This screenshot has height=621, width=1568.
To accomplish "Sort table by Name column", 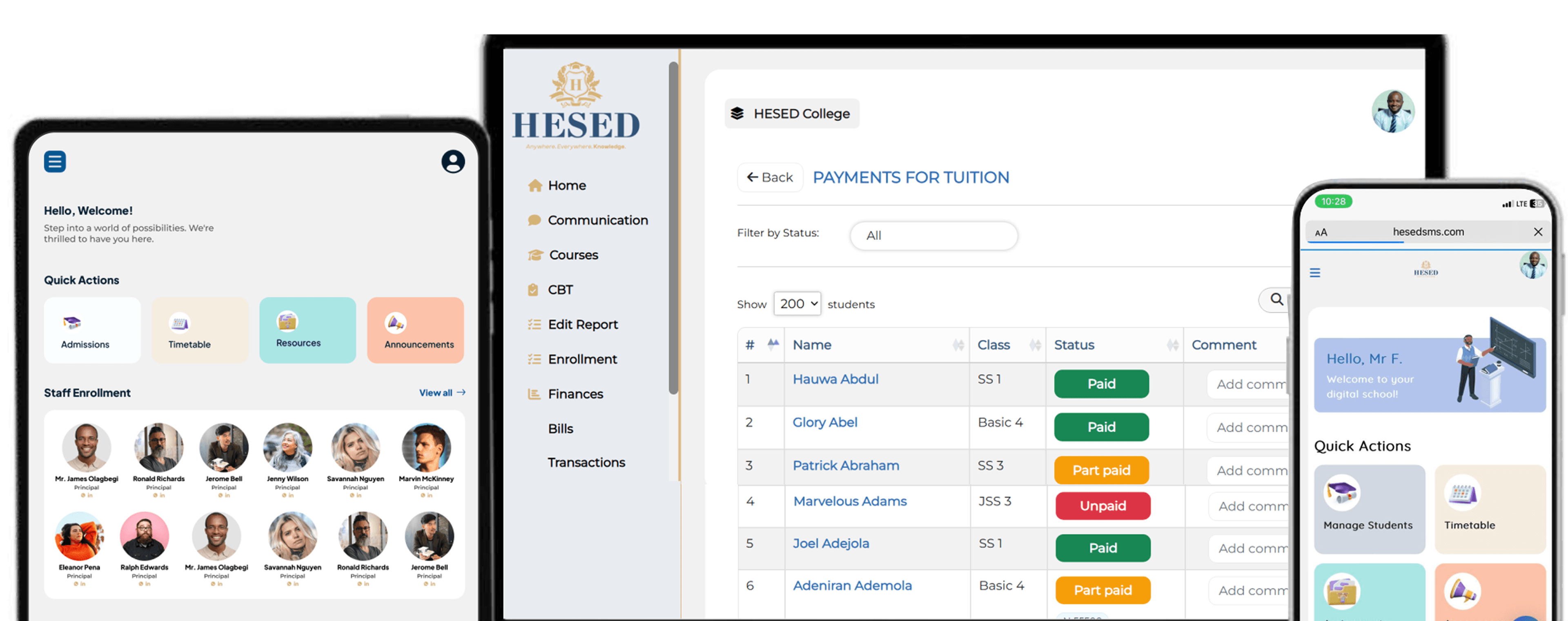I will [877, 345].
